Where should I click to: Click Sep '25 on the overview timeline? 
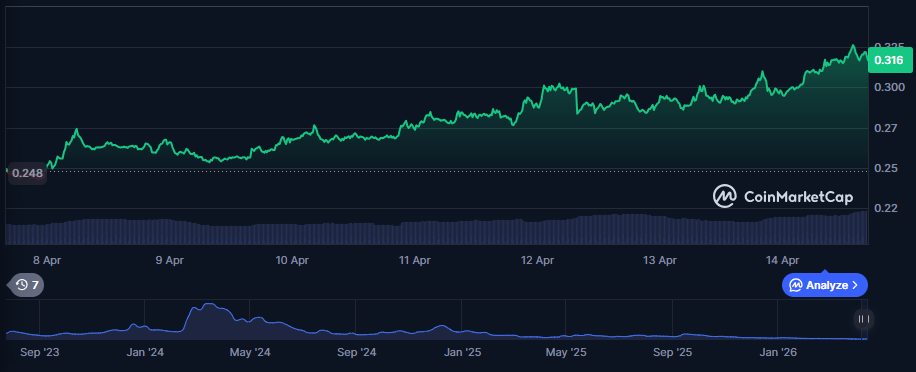click(672, 353)
